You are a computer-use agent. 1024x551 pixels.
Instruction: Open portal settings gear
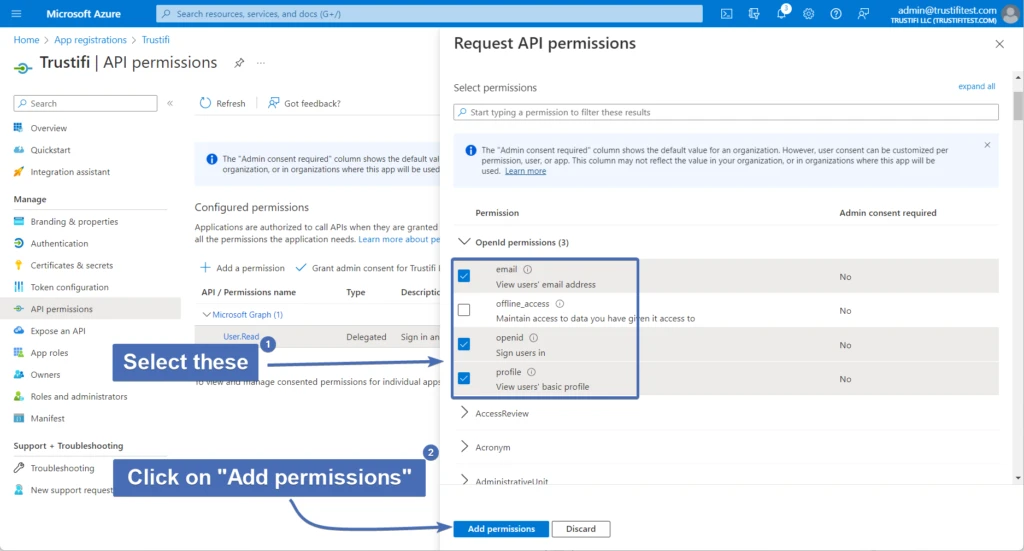coord(808,14)
